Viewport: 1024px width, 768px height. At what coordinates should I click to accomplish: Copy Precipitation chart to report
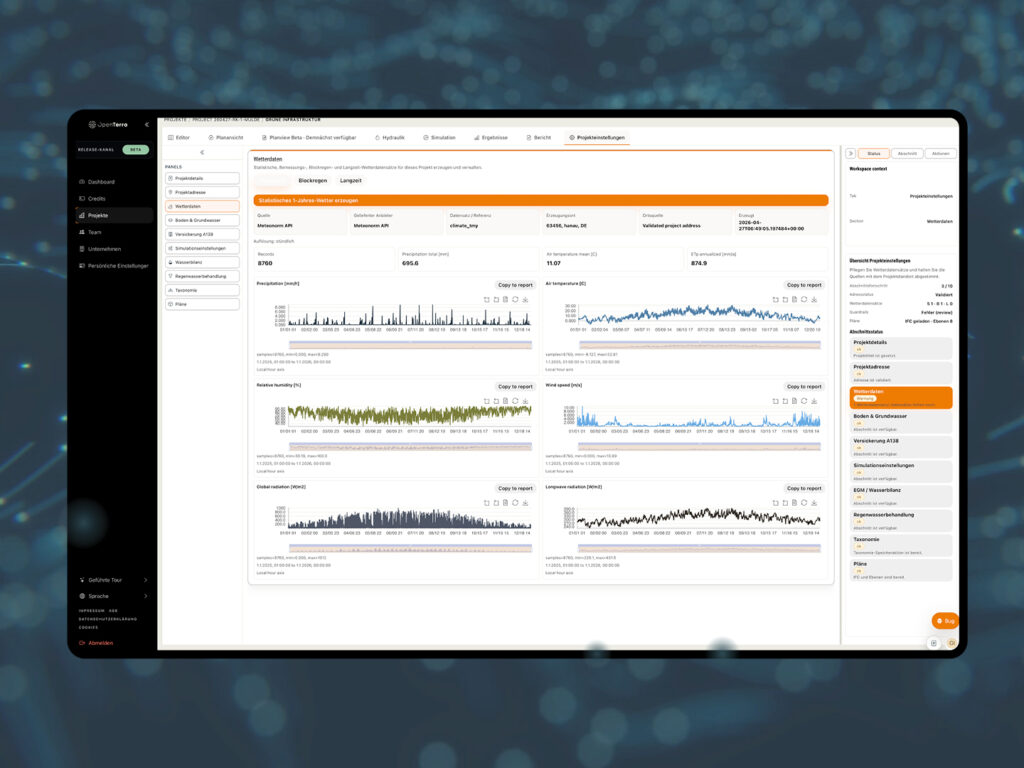pos(515,285)
